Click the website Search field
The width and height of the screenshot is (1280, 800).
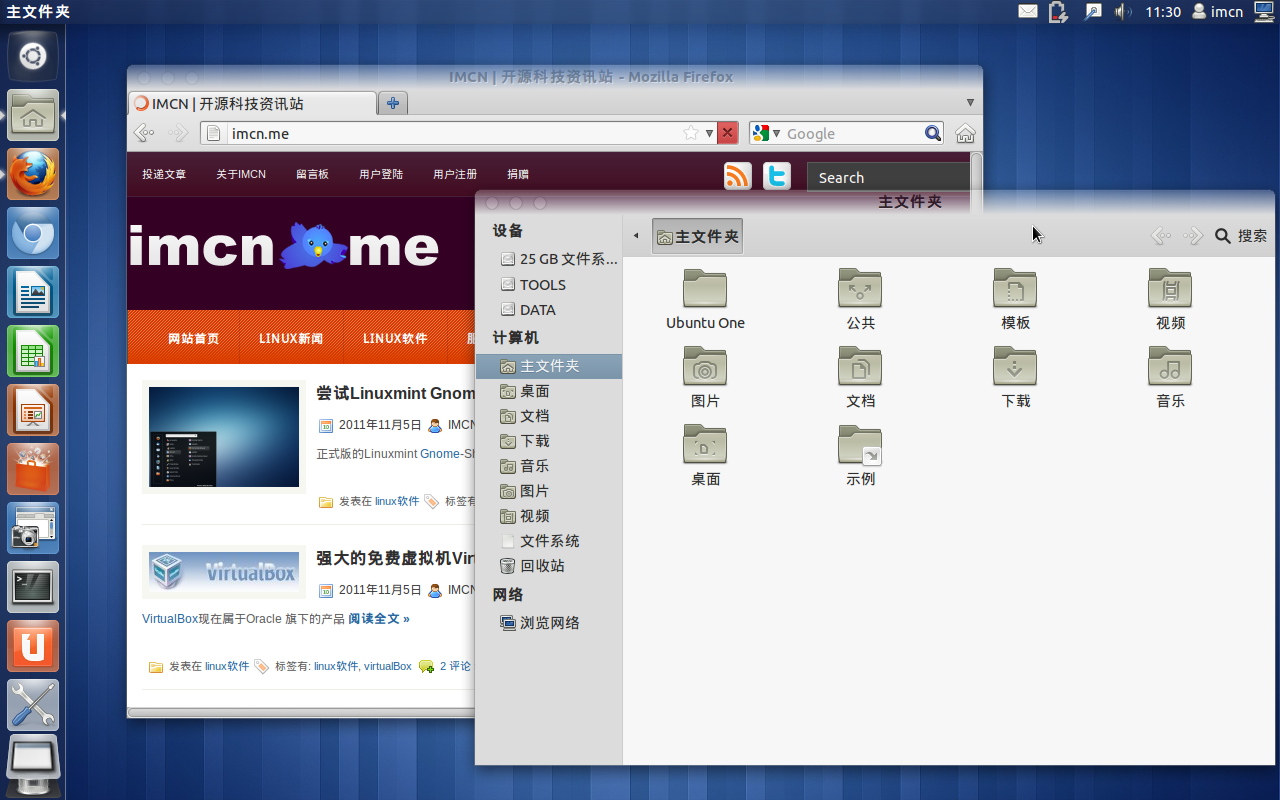point(888,177)
